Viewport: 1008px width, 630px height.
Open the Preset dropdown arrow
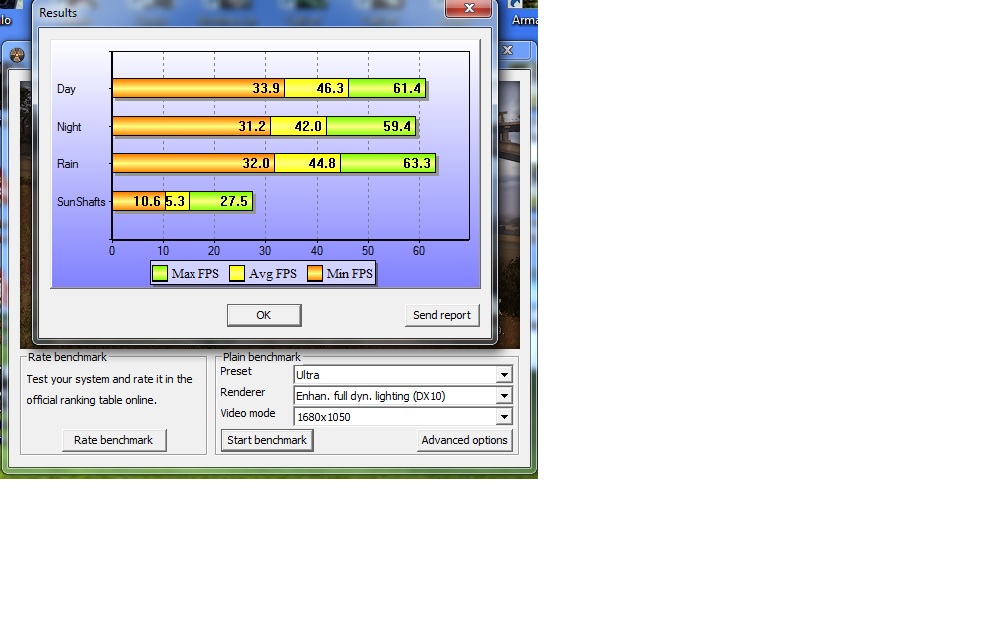[x=504, y=375]
